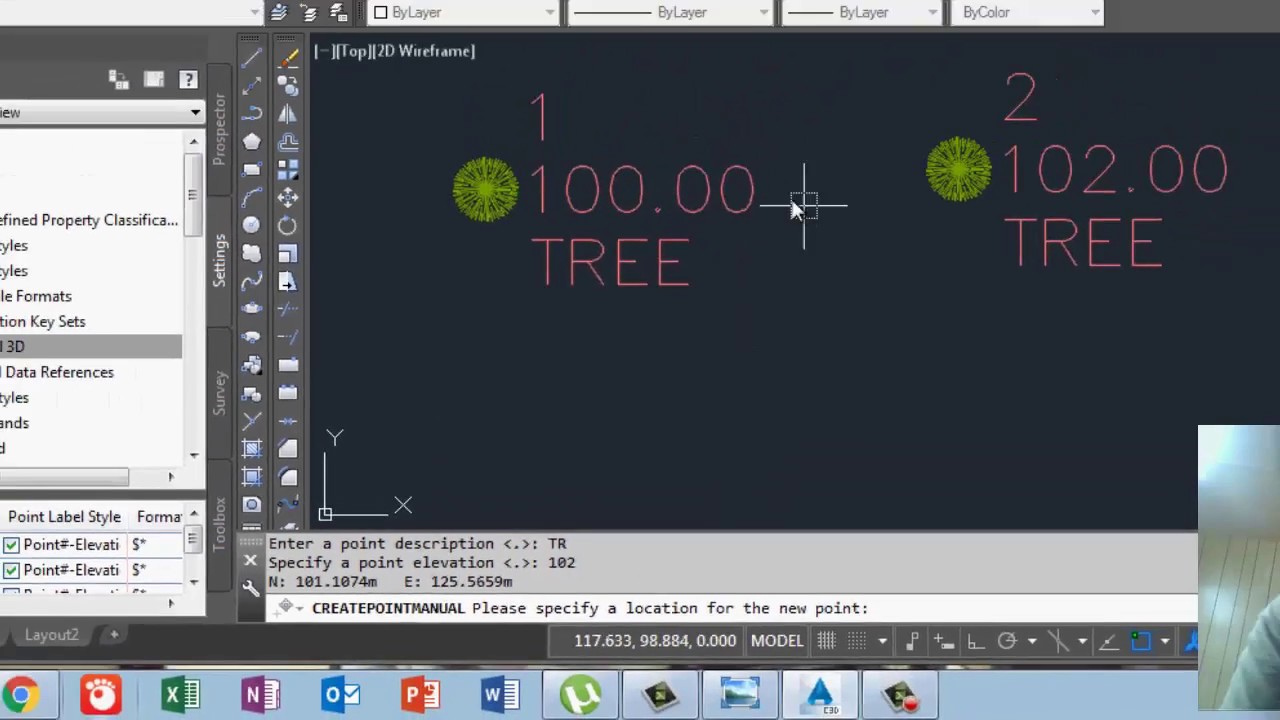Toggle Polar Tracking in status bar
Viewport: 1280px width, 720px height.
click(1007, 641)
